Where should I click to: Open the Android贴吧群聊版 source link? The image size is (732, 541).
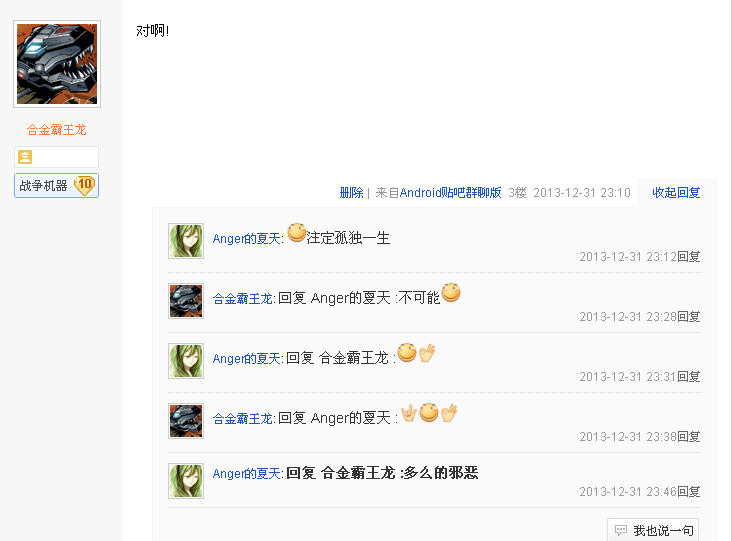[450, 193]
